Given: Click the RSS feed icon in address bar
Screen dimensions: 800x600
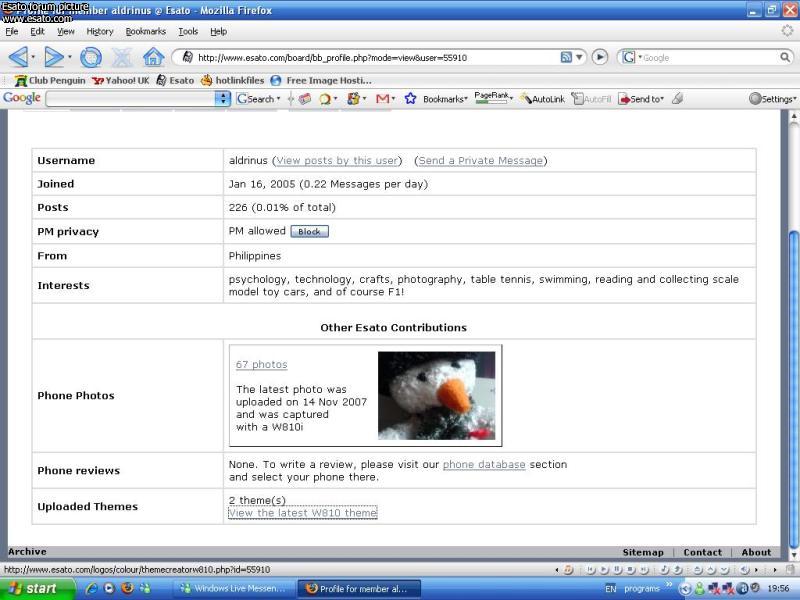Looking at the screenshot, I should (x=566, y=57).
